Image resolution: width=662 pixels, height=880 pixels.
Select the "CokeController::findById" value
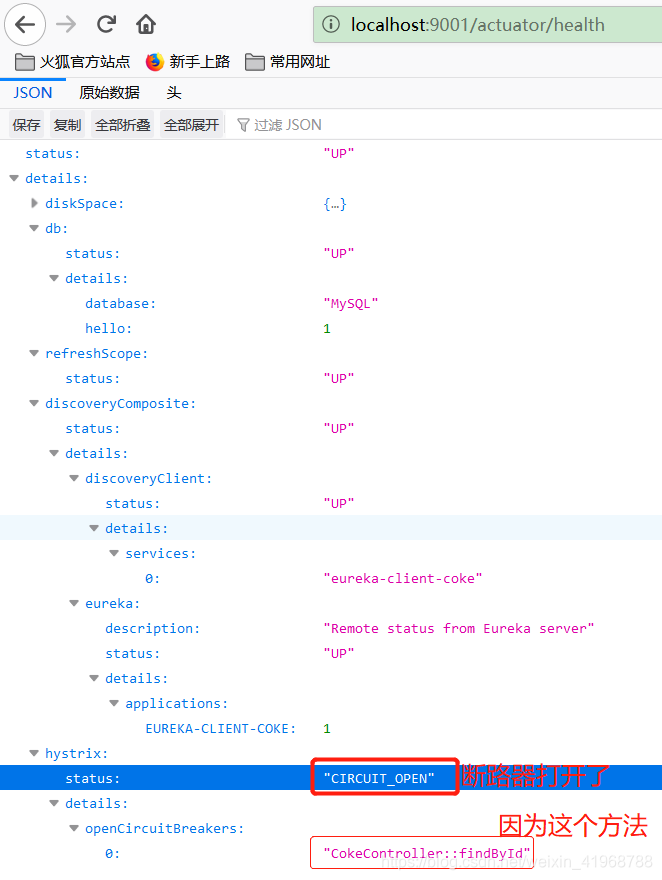pyautogui.click(x=427, y=854)
